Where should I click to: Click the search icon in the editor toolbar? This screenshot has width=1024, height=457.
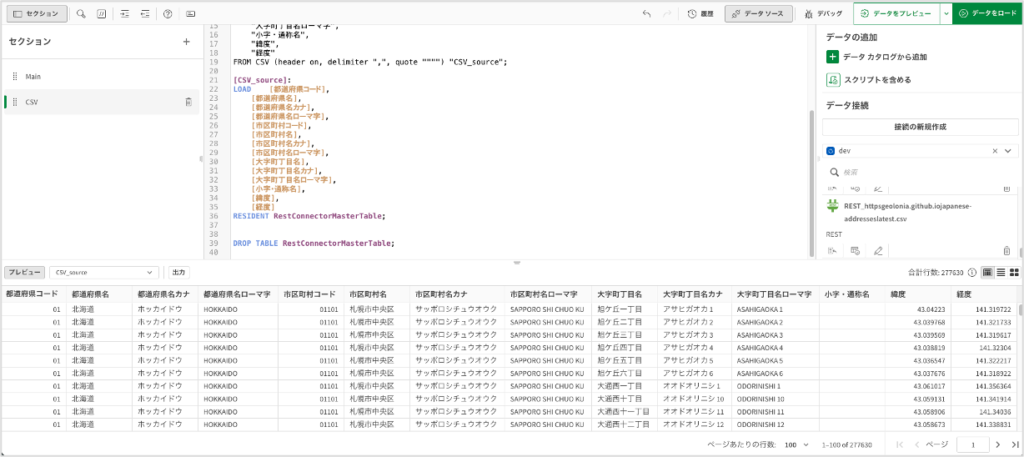(x=81, y=14)
